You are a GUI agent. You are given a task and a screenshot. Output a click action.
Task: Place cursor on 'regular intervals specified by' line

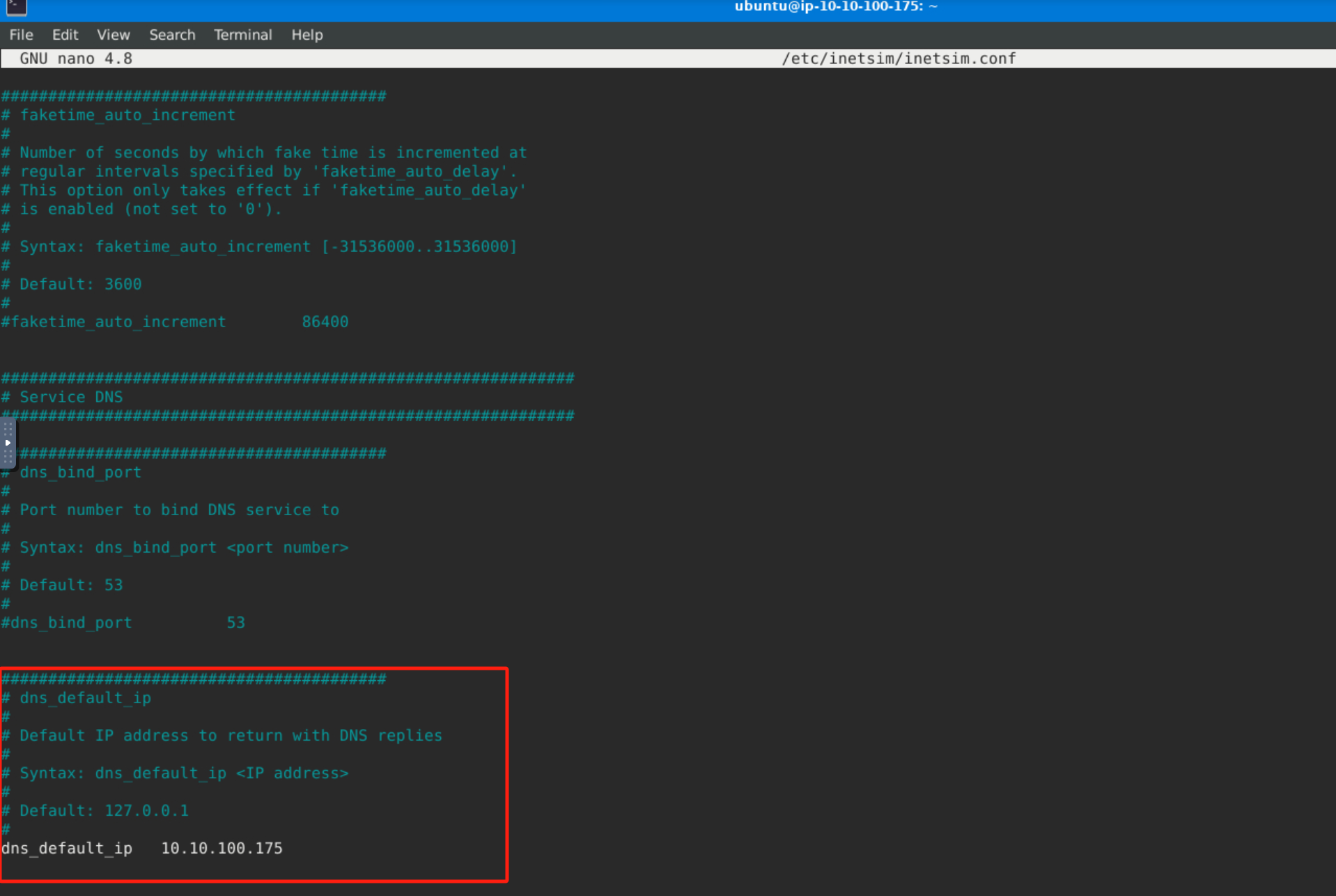click(259, 171)
